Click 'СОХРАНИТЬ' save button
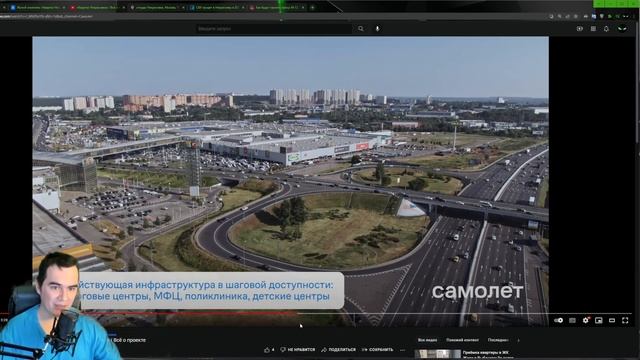This screenshot has height=360, width=640. (378, 350)
